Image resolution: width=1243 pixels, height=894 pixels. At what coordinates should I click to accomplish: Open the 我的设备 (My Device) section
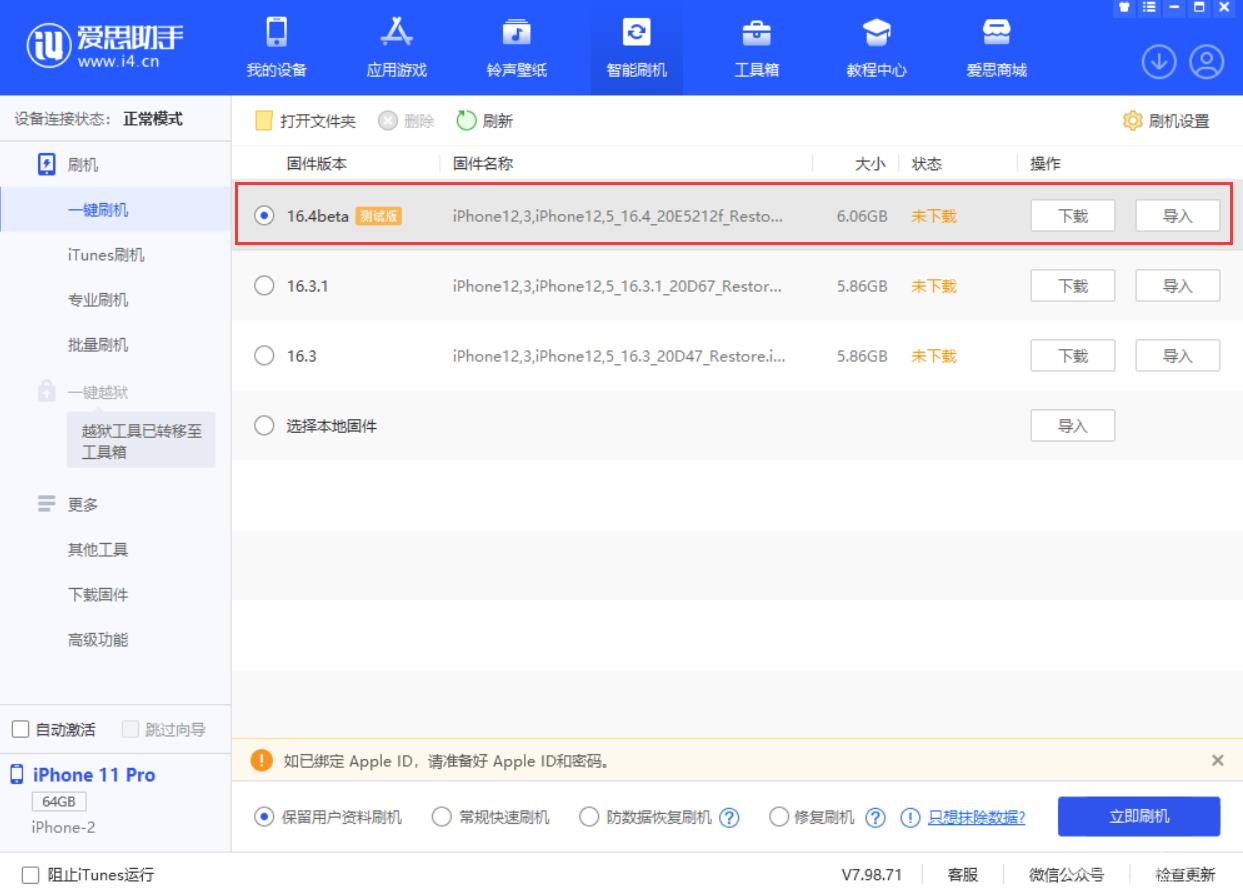pos(277,47)
